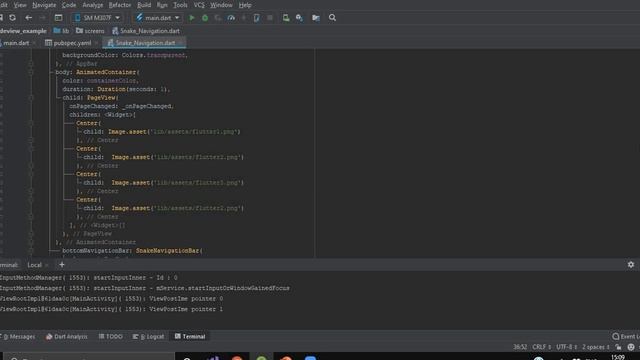The width and height of the screenshot is (640, 360).
Task: Open the Terminal tool window tab
Action: point(190,337)
